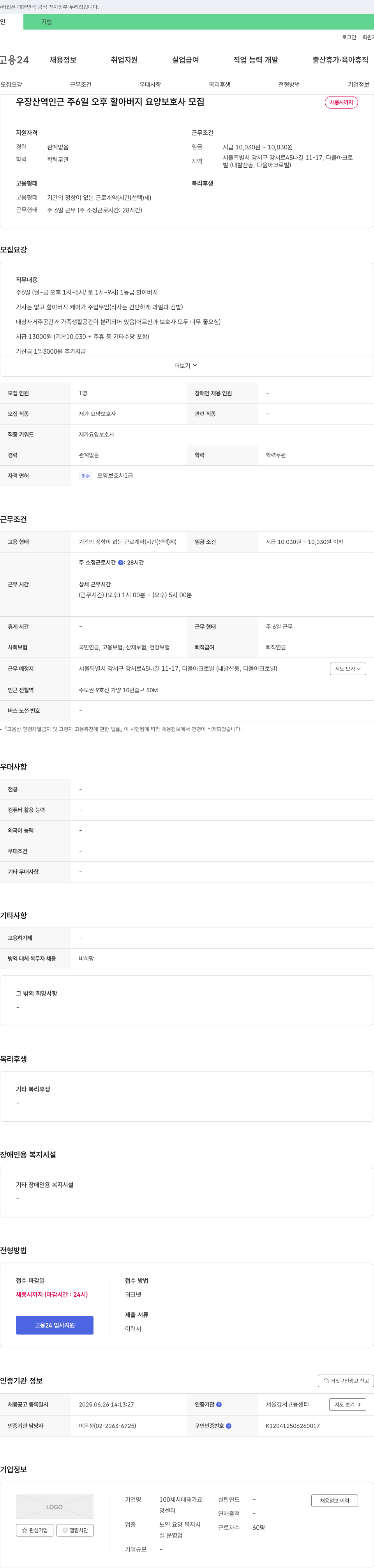
Task: Click 수도권 9호선 가양 10번출구 50M text
Action: 118,690
